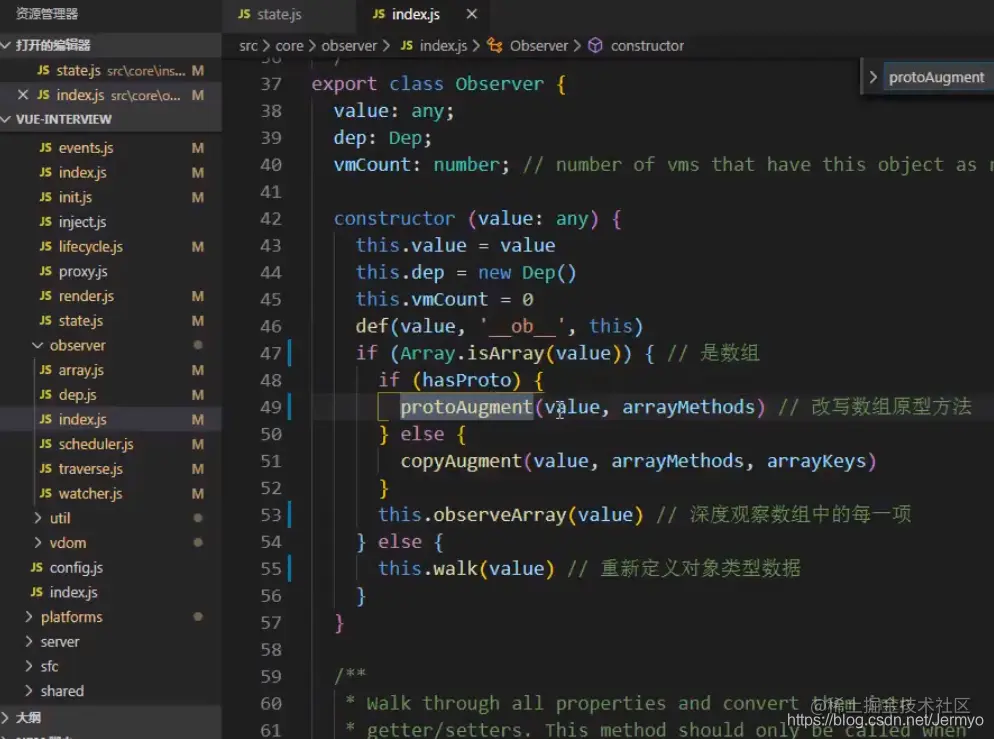Viewport: 994px width, 739px height.
Task: Open state.js from the open editors list
Action: point(111,70)
